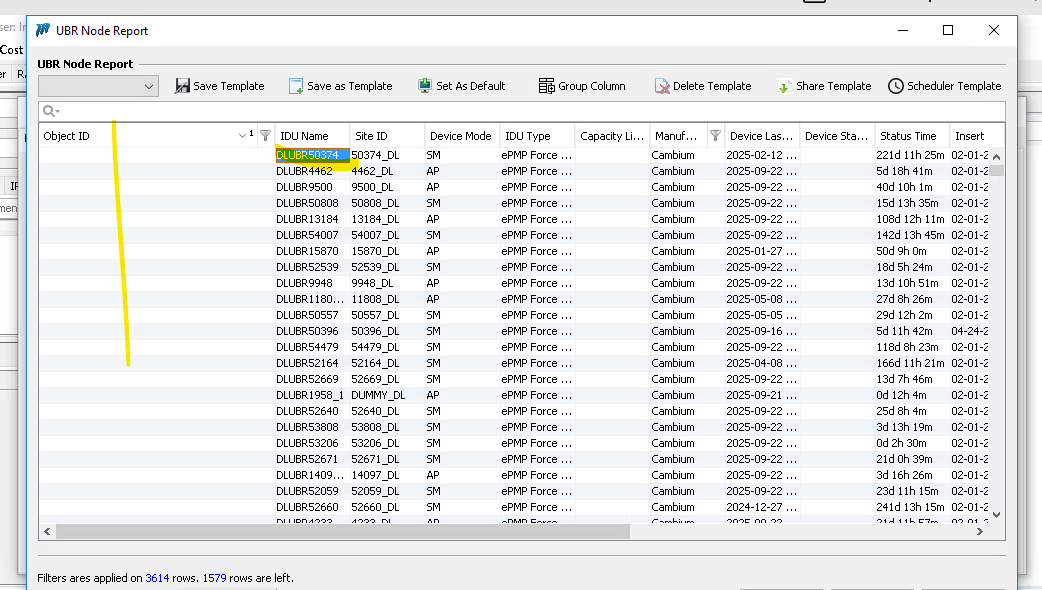This screenshot has height=590, width=1042.
Task: Click the Save as Template icon
Action: [296, 86]
